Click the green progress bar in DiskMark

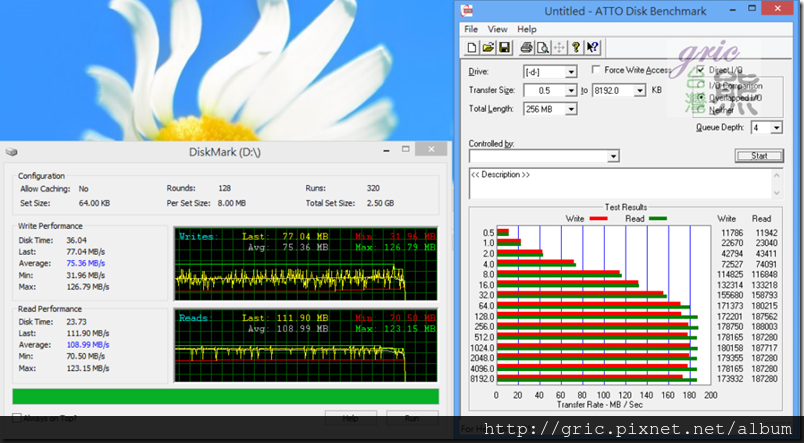pyautogui.click(x=226, y=396)
